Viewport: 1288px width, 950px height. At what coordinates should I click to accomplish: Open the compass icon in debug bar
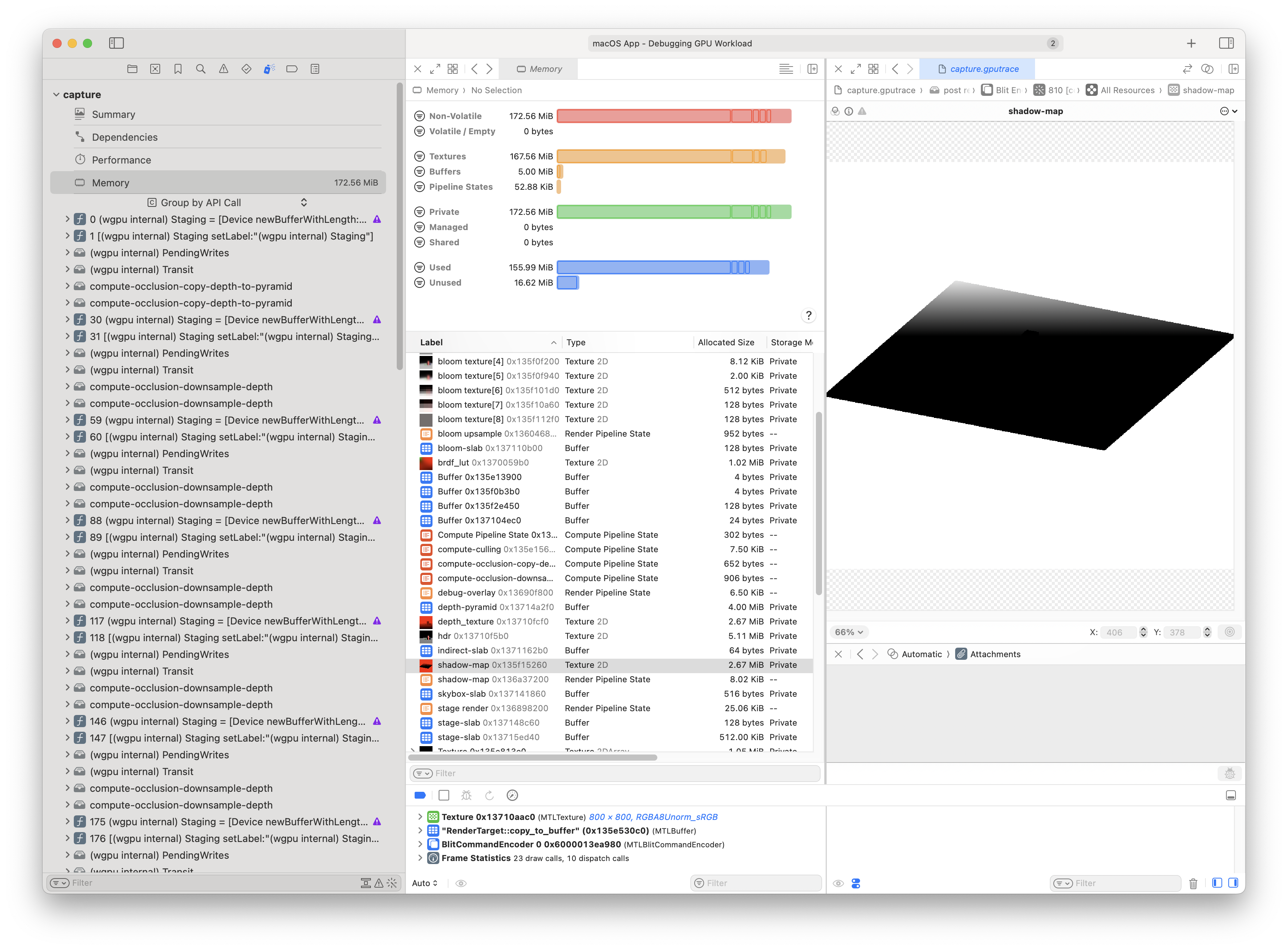coord(512,795)
